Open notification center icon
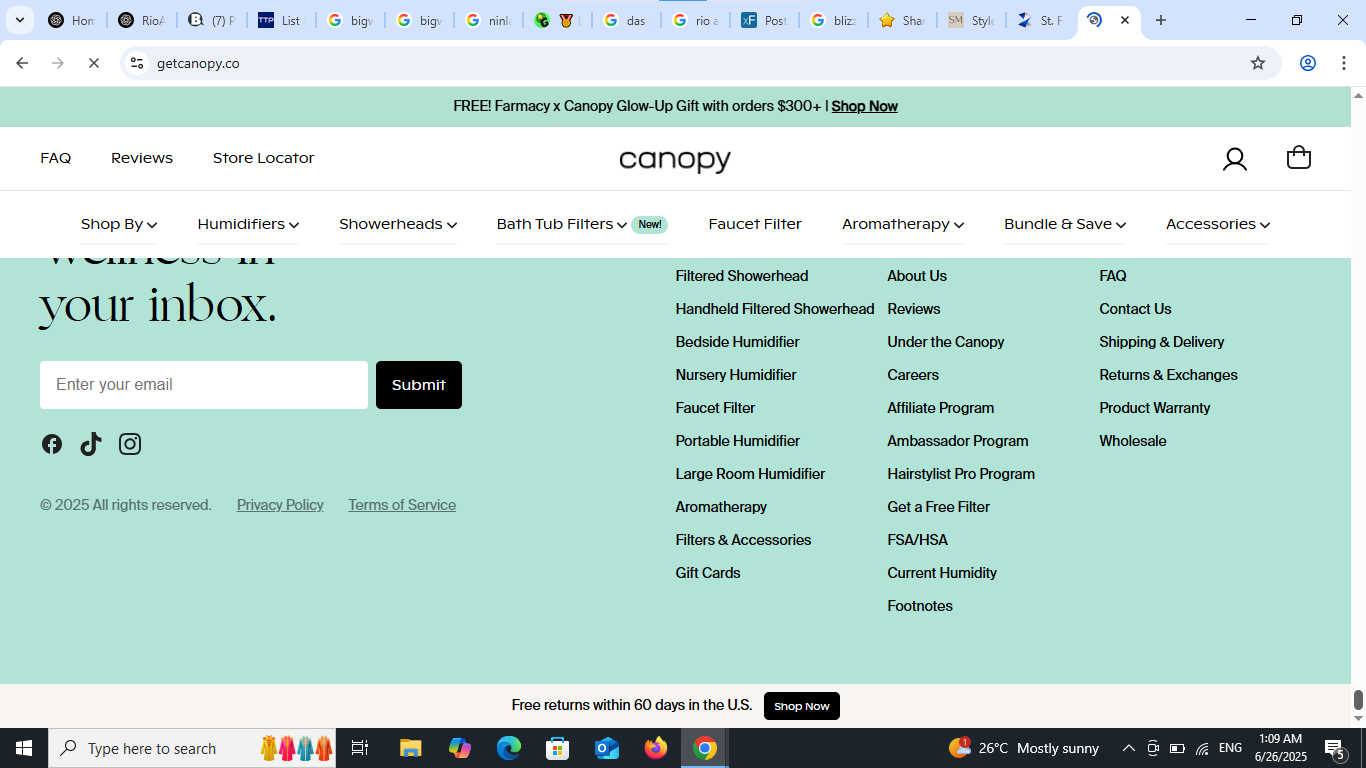The width and height of the screenshot is (1366, 768). [1335, 748]
